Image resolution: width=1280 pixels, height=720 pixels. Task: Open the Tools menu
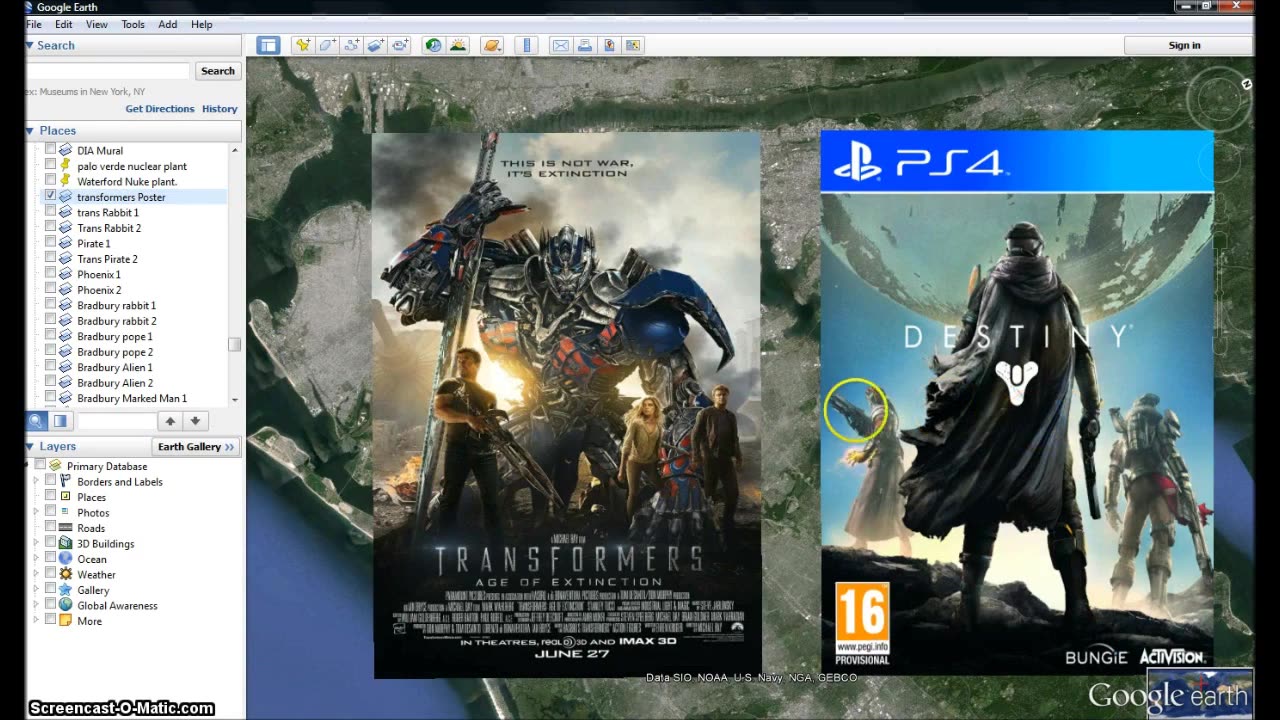coord(133,24)
